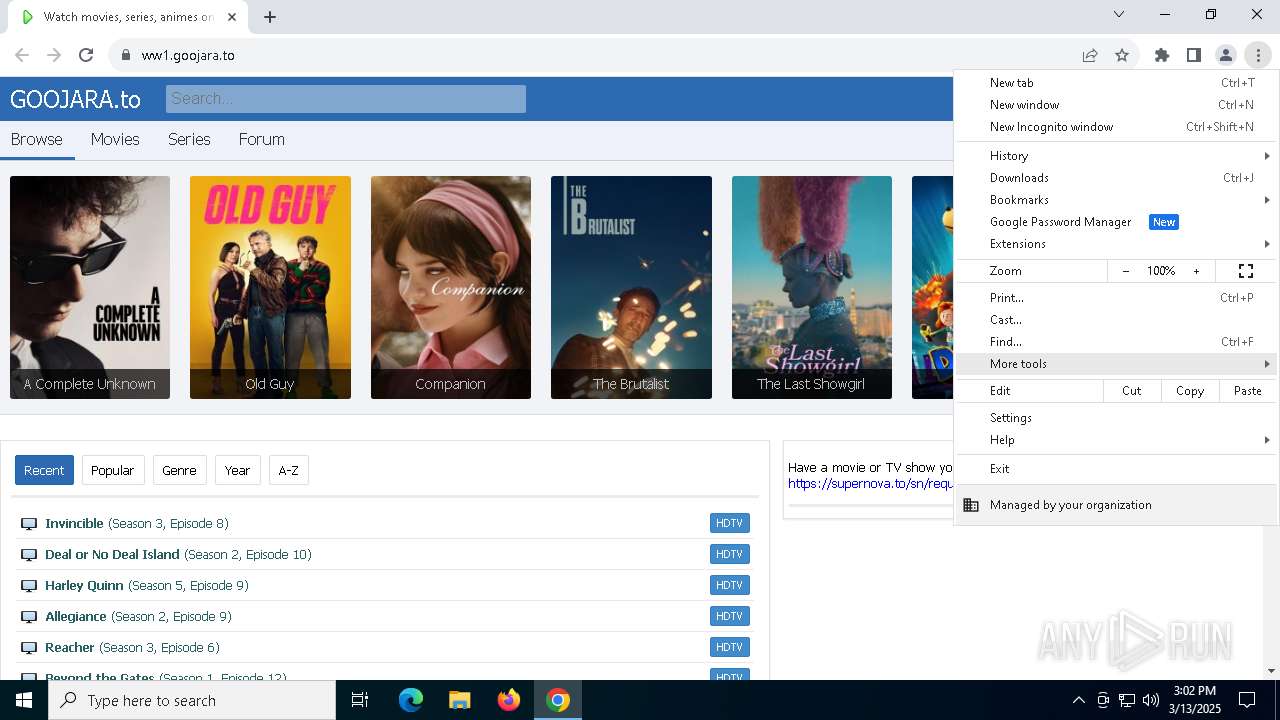
Task: Open the Extensions puzzle icon
Action: pos(1162,55)
